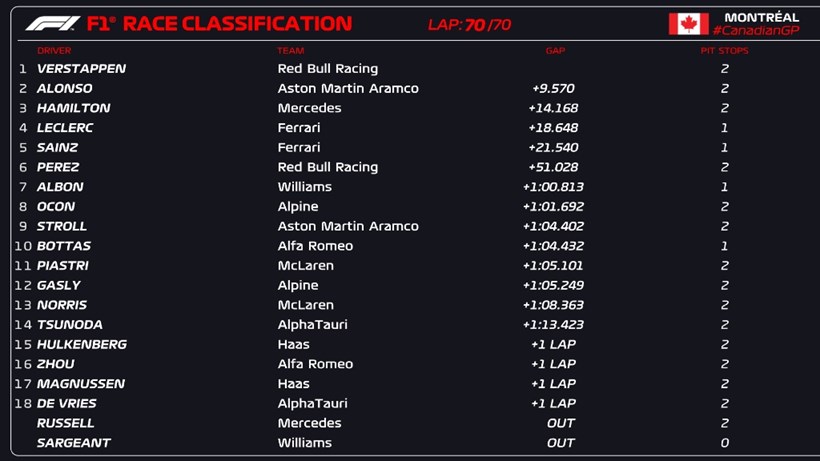Click HAMILTON's driver name
Viewport: 820px width, 461px height.
pyautogui.click(x=73, y=108)
